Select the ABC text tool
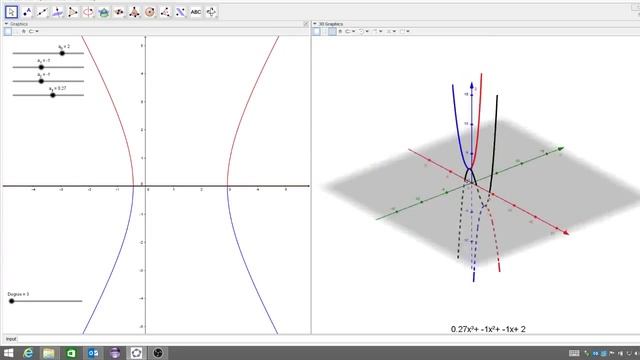 pyautogui.click(x=196, y=12)
